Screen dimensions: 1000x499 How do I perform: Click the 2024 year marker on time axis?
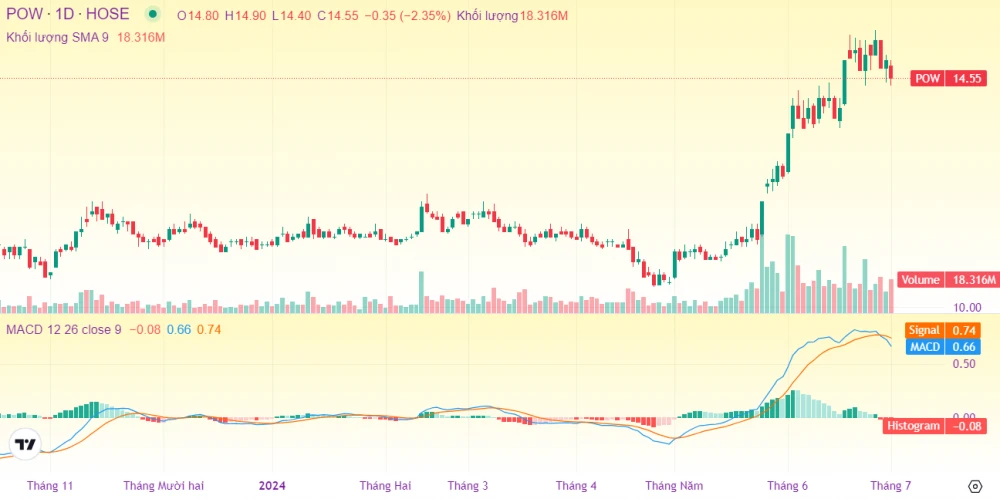(272, 486)
